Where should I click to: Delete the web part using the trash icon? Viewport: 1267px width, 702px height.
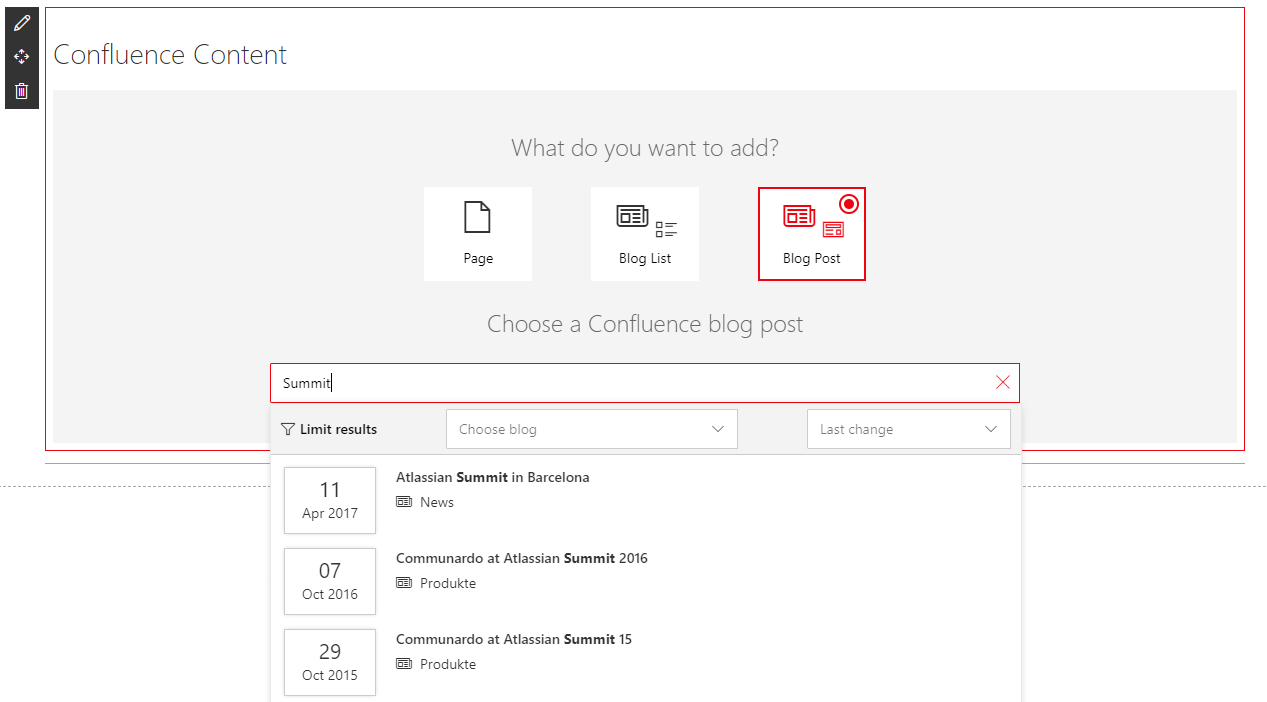click(21, 90)
